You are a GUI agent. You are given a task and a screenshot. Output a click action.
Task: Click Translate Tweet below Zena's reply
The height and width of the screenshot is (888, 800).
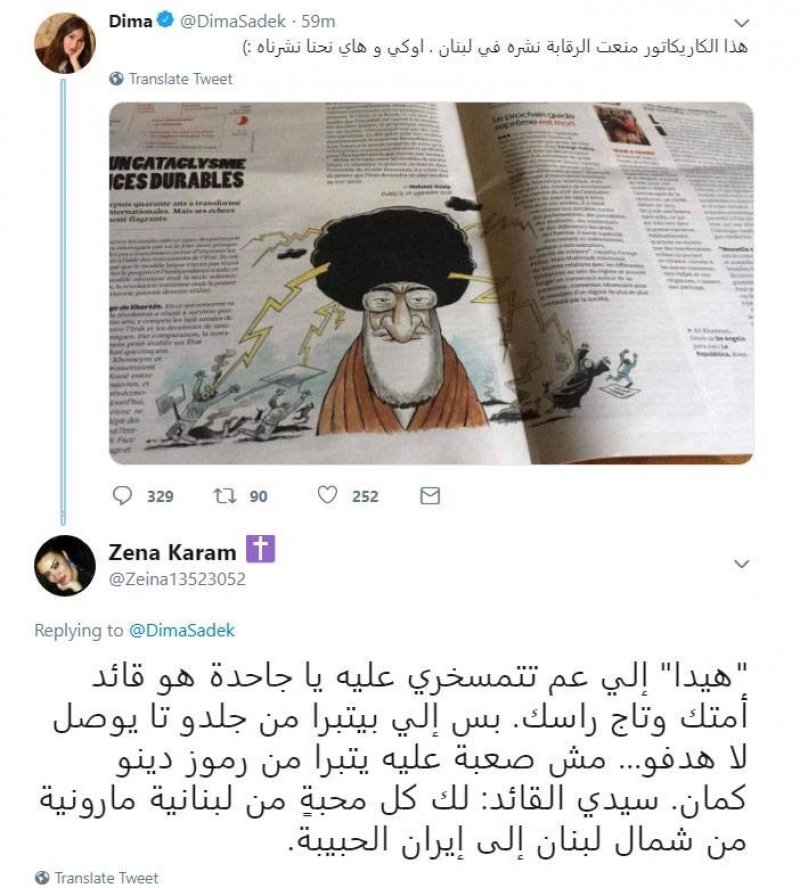106,877
